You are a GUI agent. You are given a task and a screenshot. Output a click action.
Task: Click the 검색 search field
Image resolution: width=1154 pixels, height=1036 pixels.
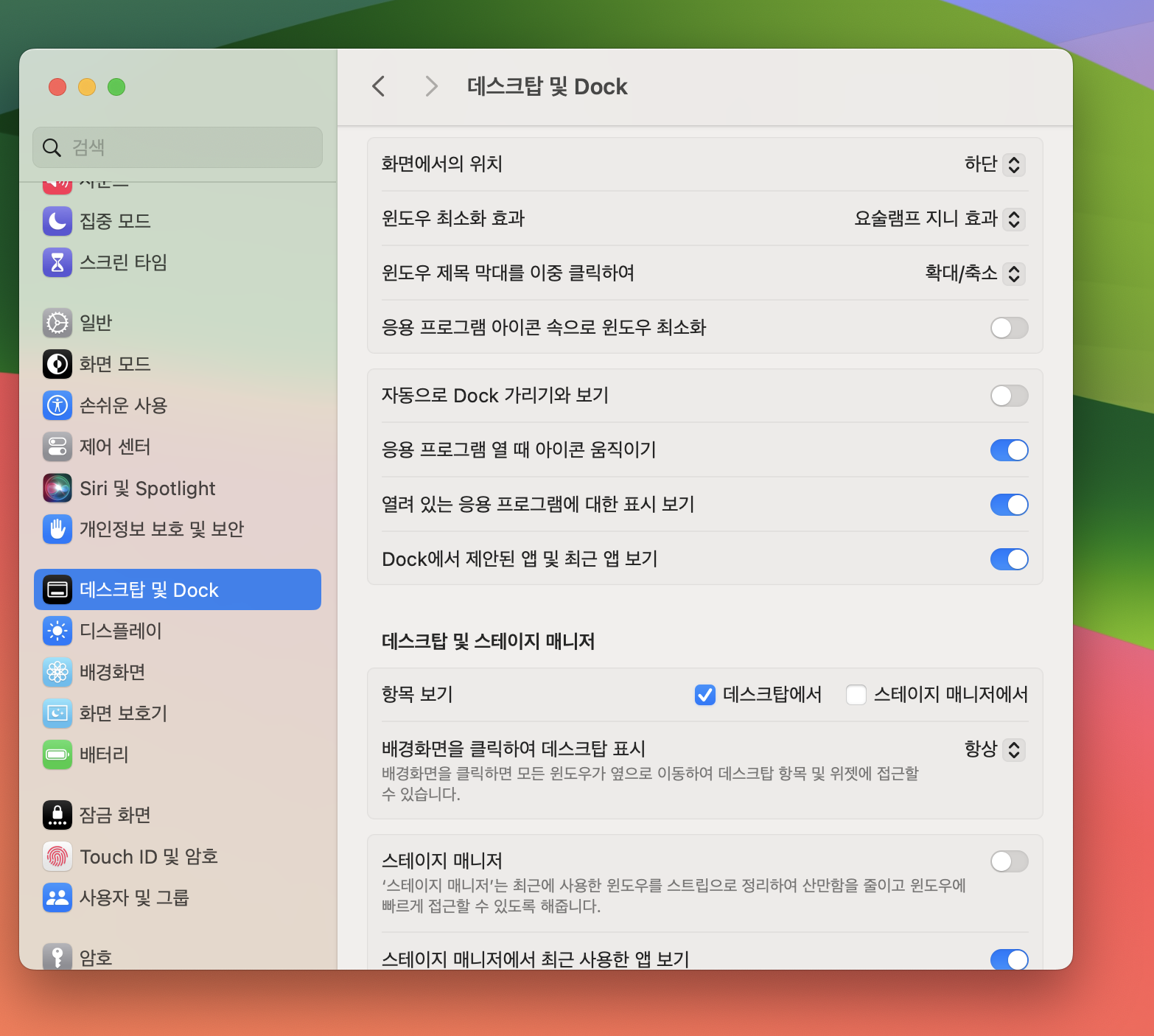coord(178,147)
